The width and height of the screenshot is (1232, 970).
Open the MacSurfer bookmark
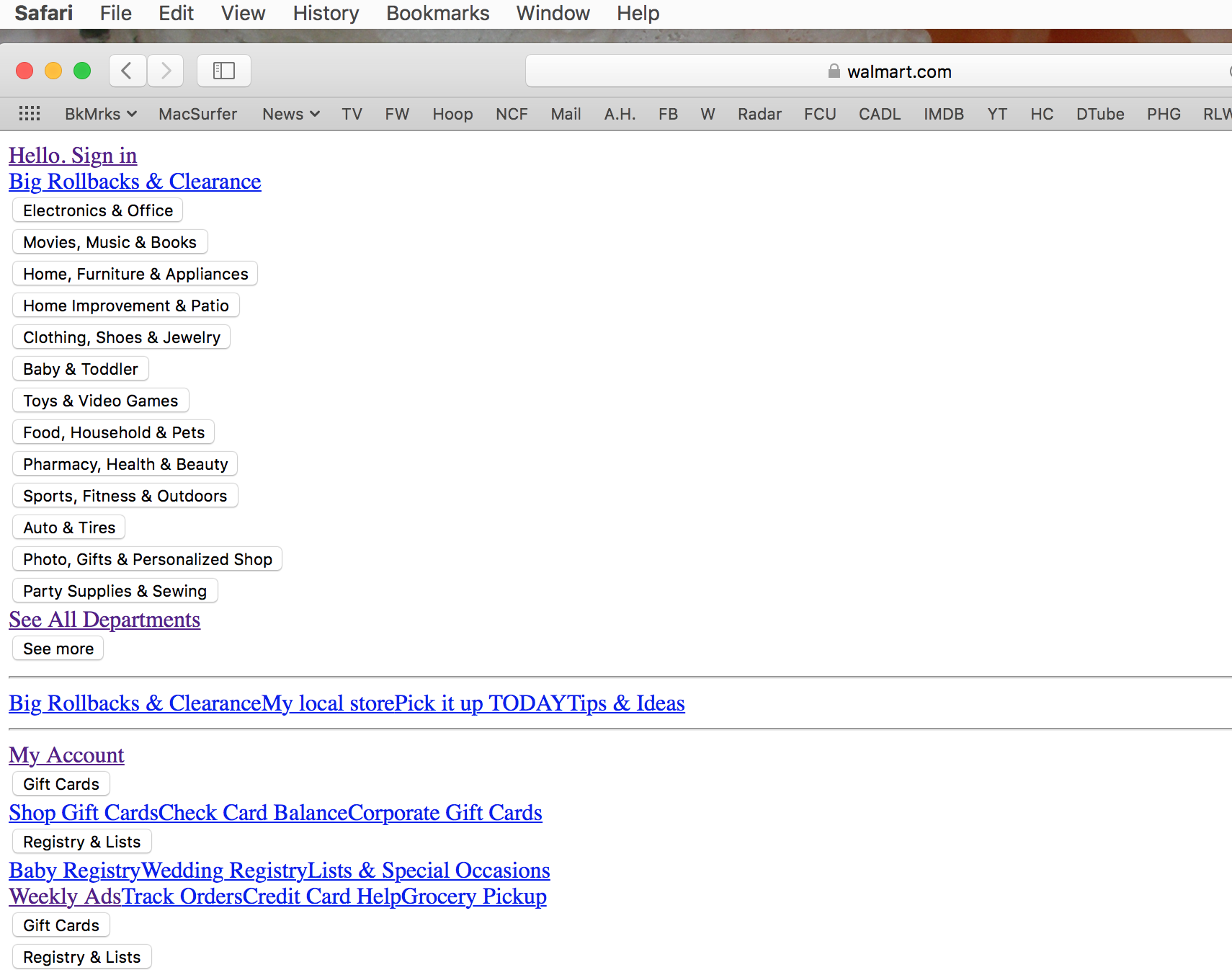(x=198, y=114)
